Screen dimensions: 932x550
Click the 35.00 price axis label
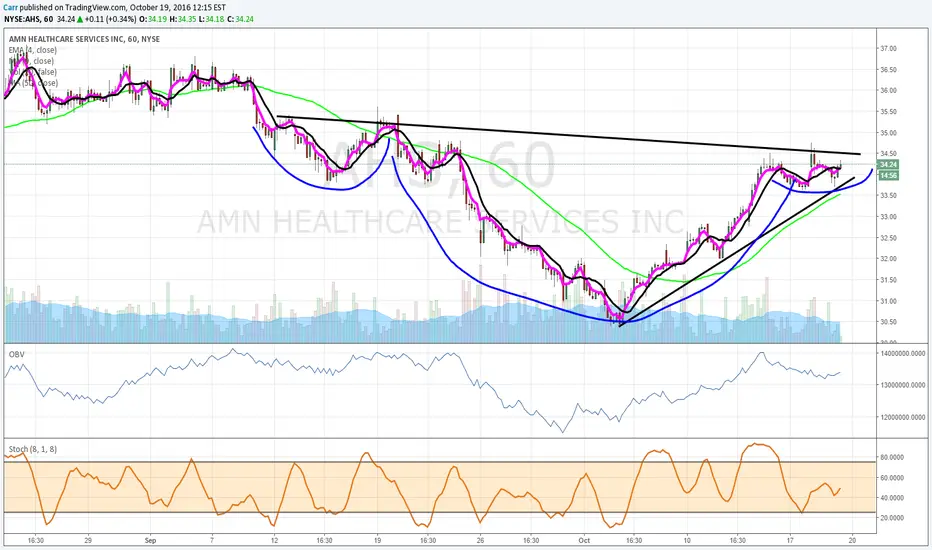coord(888,133)
